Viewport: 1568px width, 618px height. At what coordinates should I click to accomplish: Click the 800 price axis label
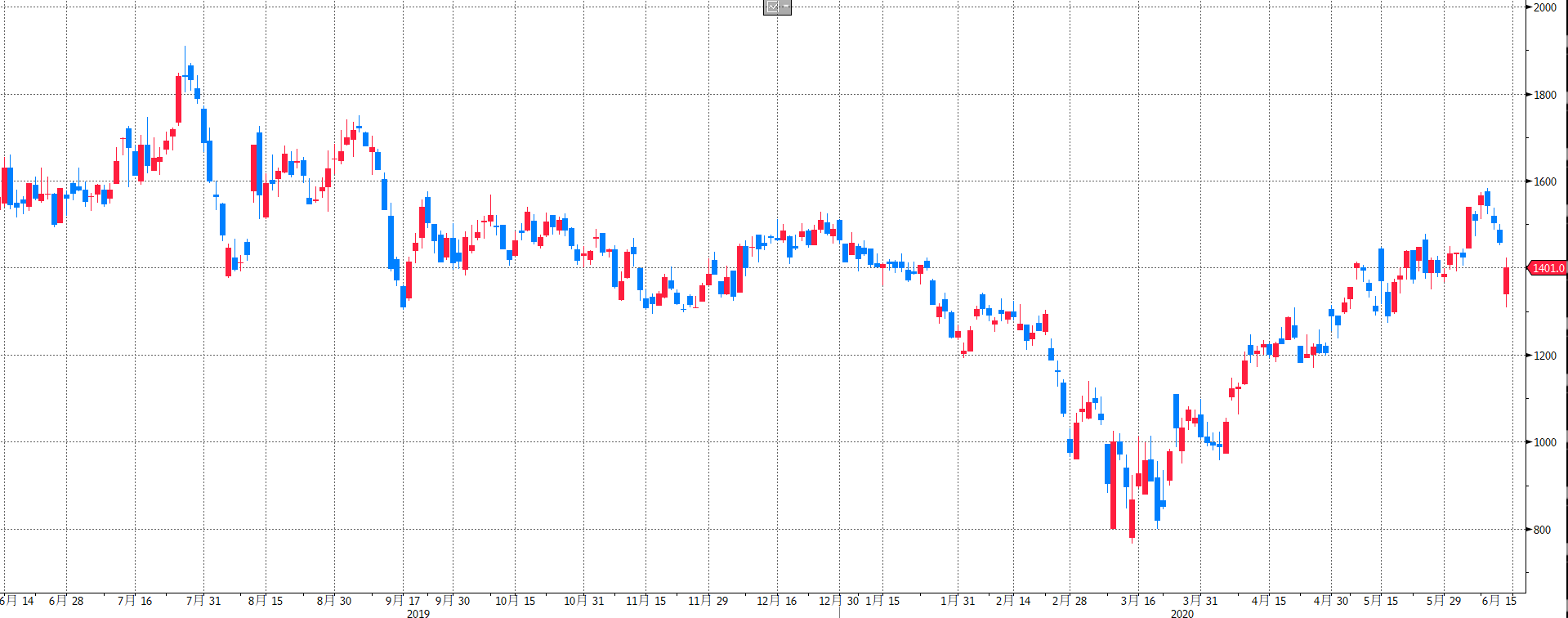point(1541,530)
